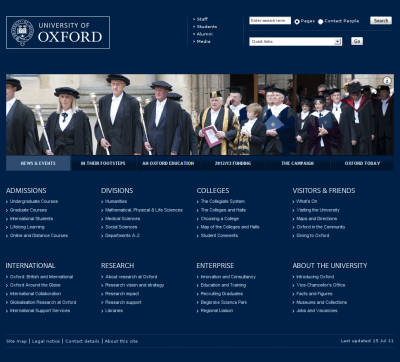Open Visitors & Friends heading
Image resolution: width=400 pixels, height=362 pixels.
point(324,191)
